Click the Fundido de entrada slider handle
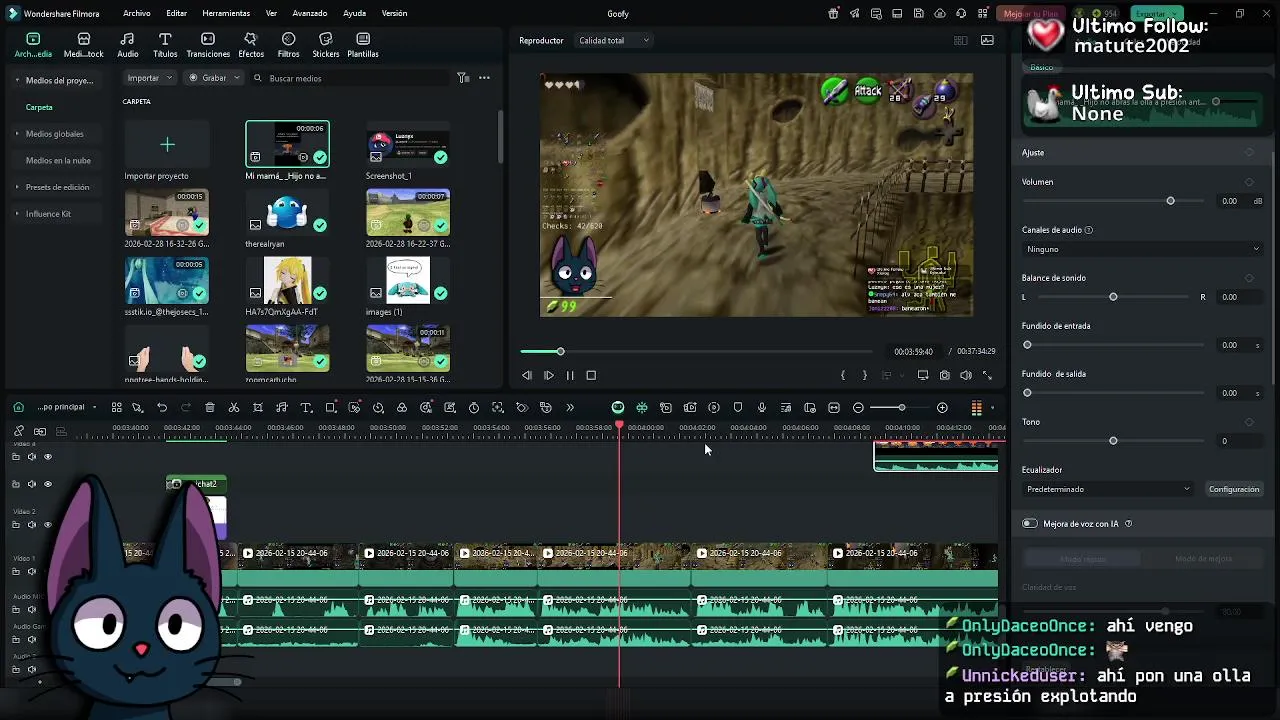Viewport: 1280px width, 720px height. click(x=1027, y=345)
